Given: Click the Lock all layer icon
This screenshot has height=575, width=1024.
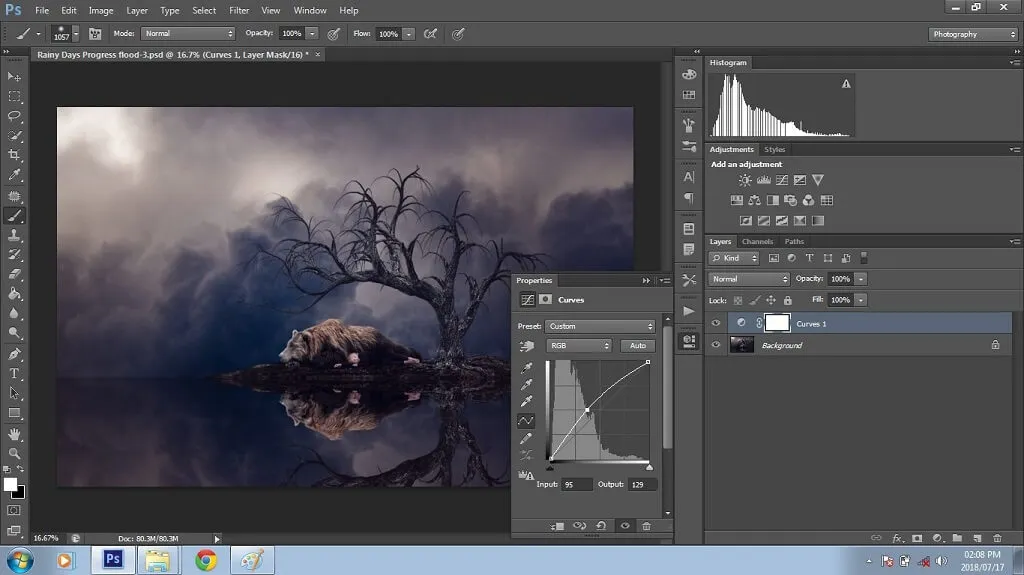Looking at the screenshot, I should tap(788, 300).
